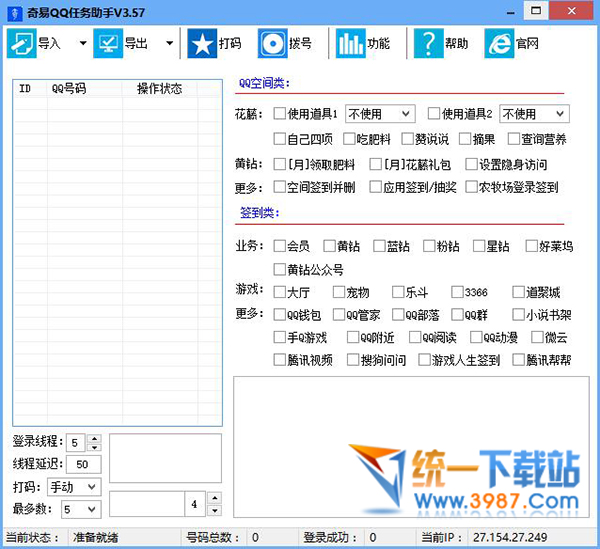
Task: Check the 手Q游戏 option
Action: click(279, 337)
